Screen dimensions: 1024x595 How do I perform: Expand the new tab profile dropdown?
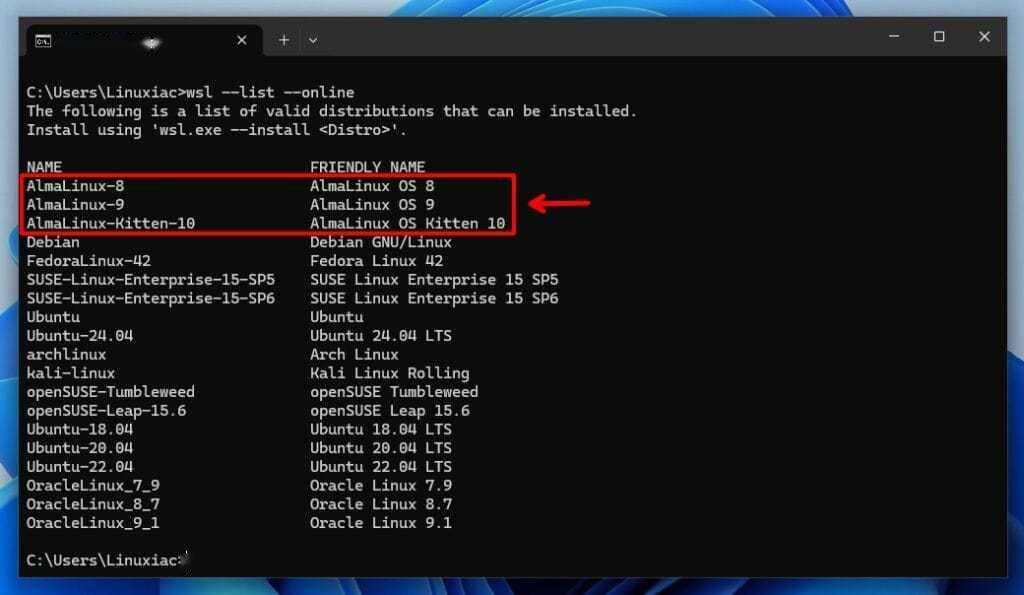click(x=313, y=40)
